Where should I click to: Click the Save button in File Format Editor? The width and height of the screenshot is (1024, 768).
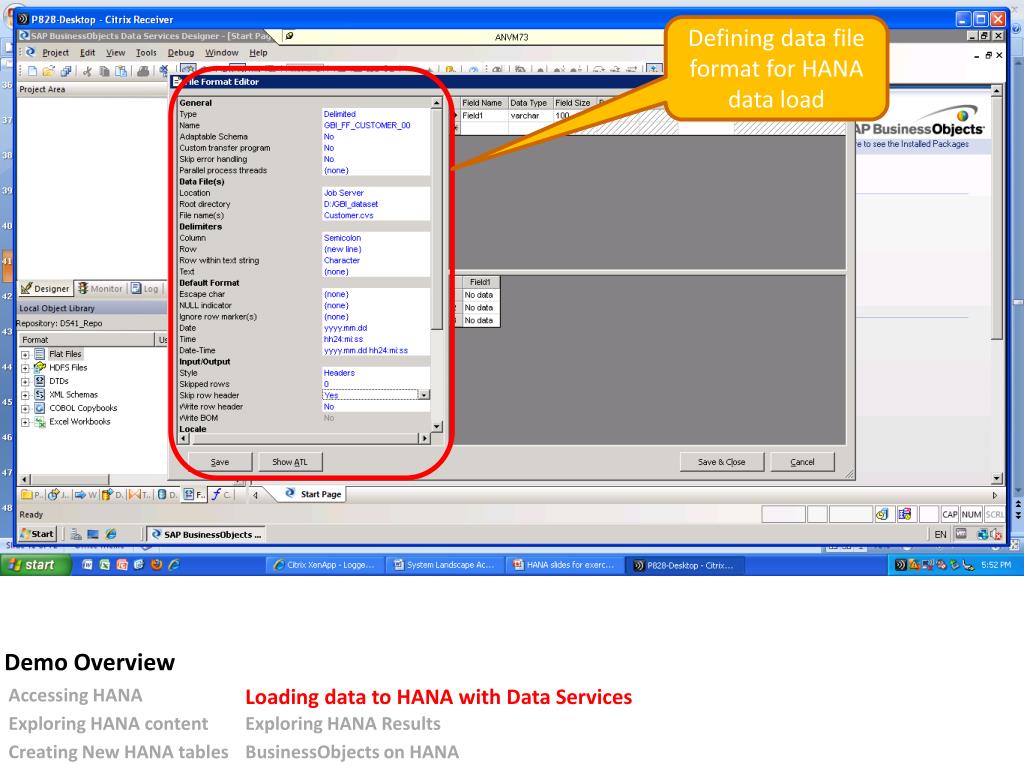click(x=220, y=462)
